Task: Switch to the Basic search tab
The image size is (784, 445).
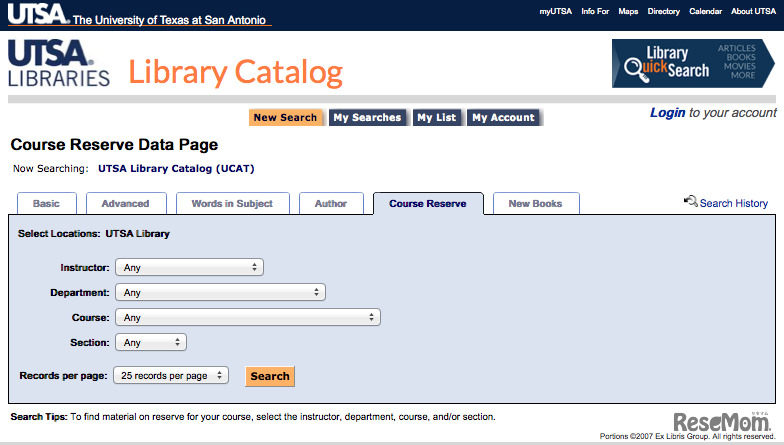Action: click(x=46, y=203)
